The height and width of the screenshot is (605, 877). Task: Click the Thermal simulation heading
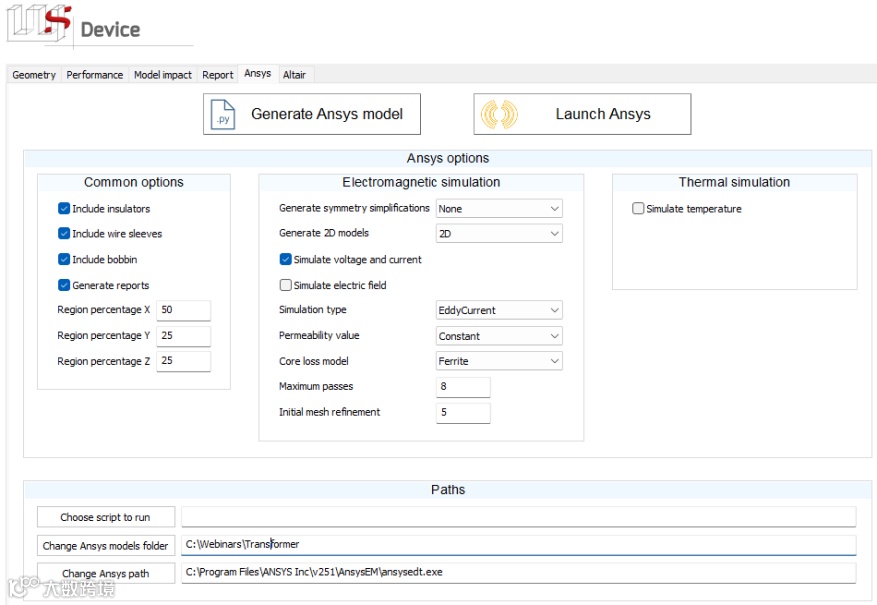click(x=734, y=182)
